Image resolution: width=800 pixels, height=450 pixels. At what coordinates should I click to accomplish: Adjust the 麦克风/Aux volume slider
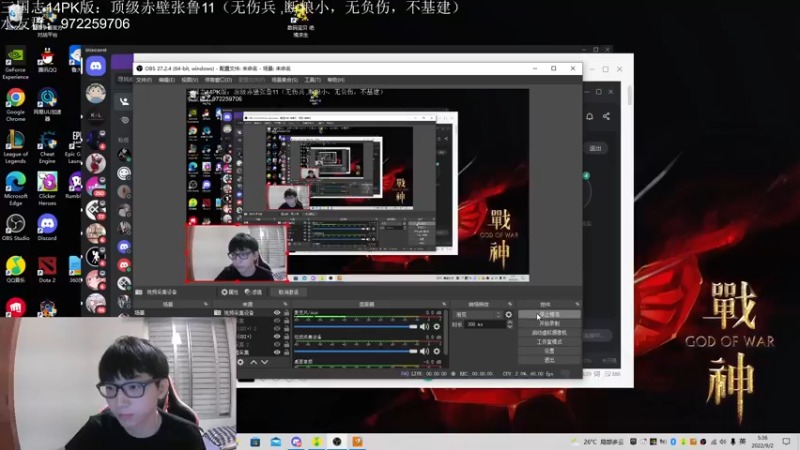click(356, 327)
